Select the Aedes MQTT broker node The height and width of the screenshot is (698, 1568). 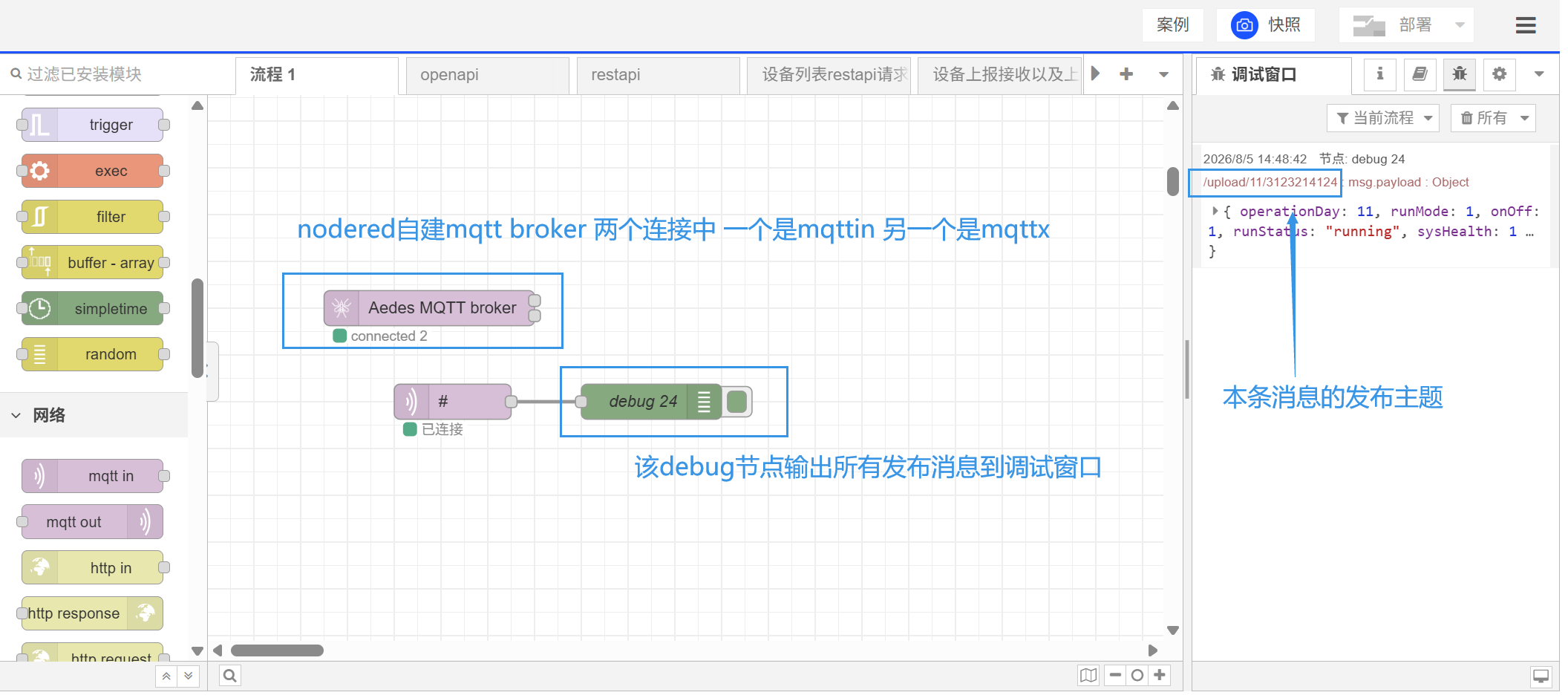(x=430, y=308)
